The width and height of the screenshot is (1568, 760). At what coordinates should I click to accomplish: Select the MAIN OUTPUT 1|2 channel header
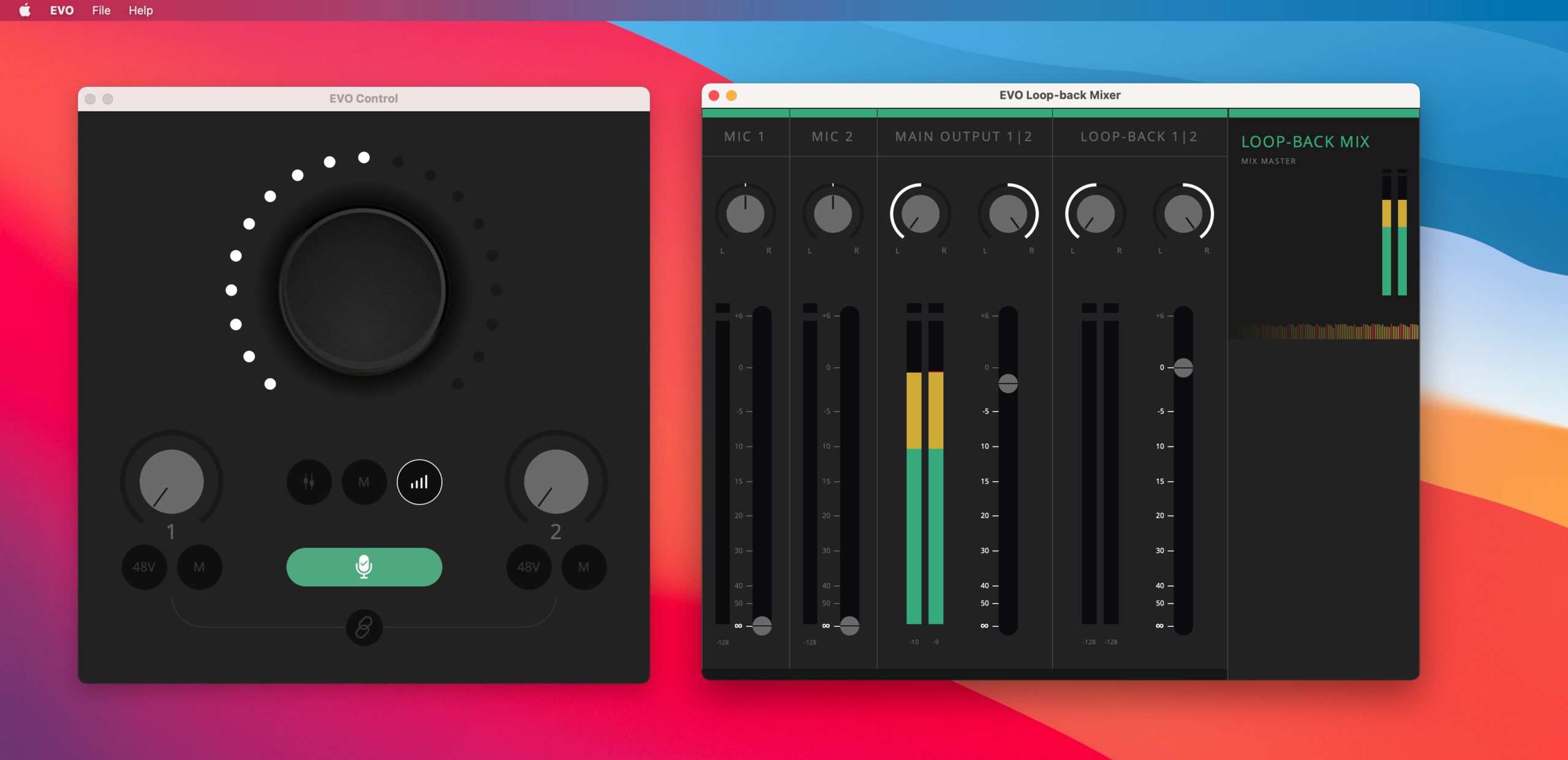click(x=964, y=137)
